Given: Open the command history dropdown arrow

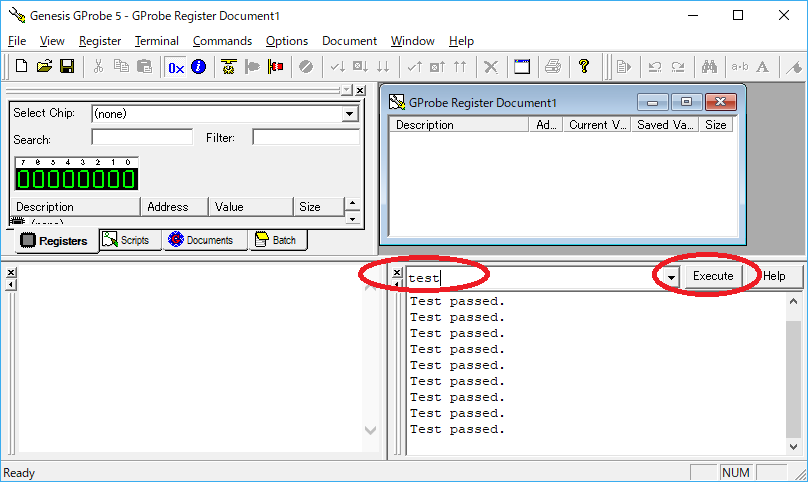Looking at the screenshot, I should coord(670,277).
